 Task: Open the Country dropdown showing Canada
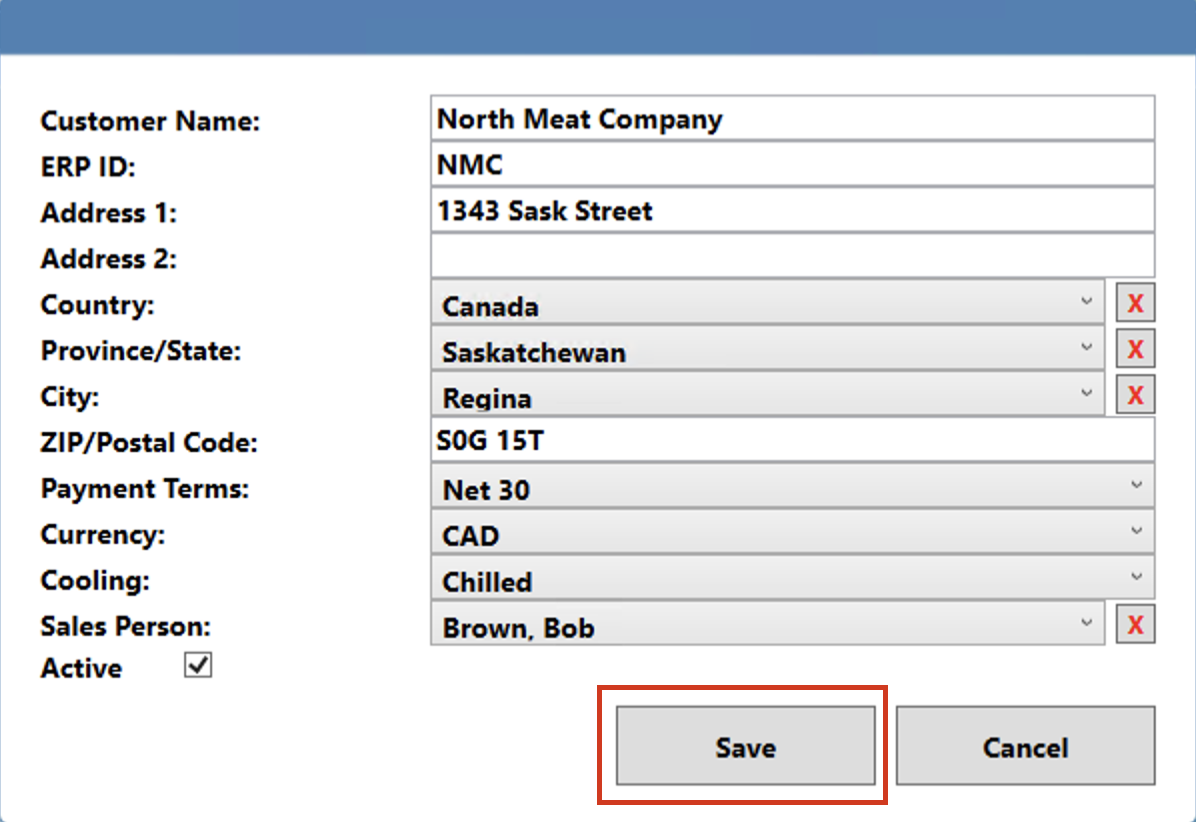pyautogui.click(x=767, y=304)
